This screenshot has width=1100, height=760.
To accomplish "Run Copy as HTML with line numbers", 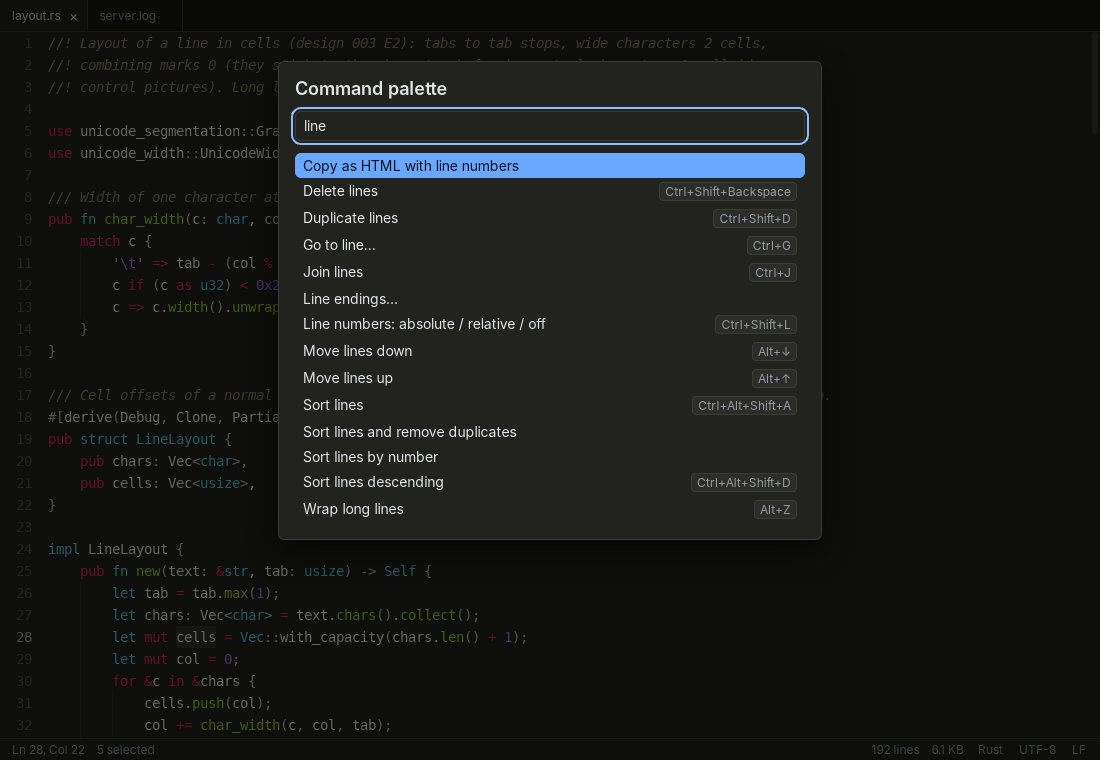I will point(550,166).
